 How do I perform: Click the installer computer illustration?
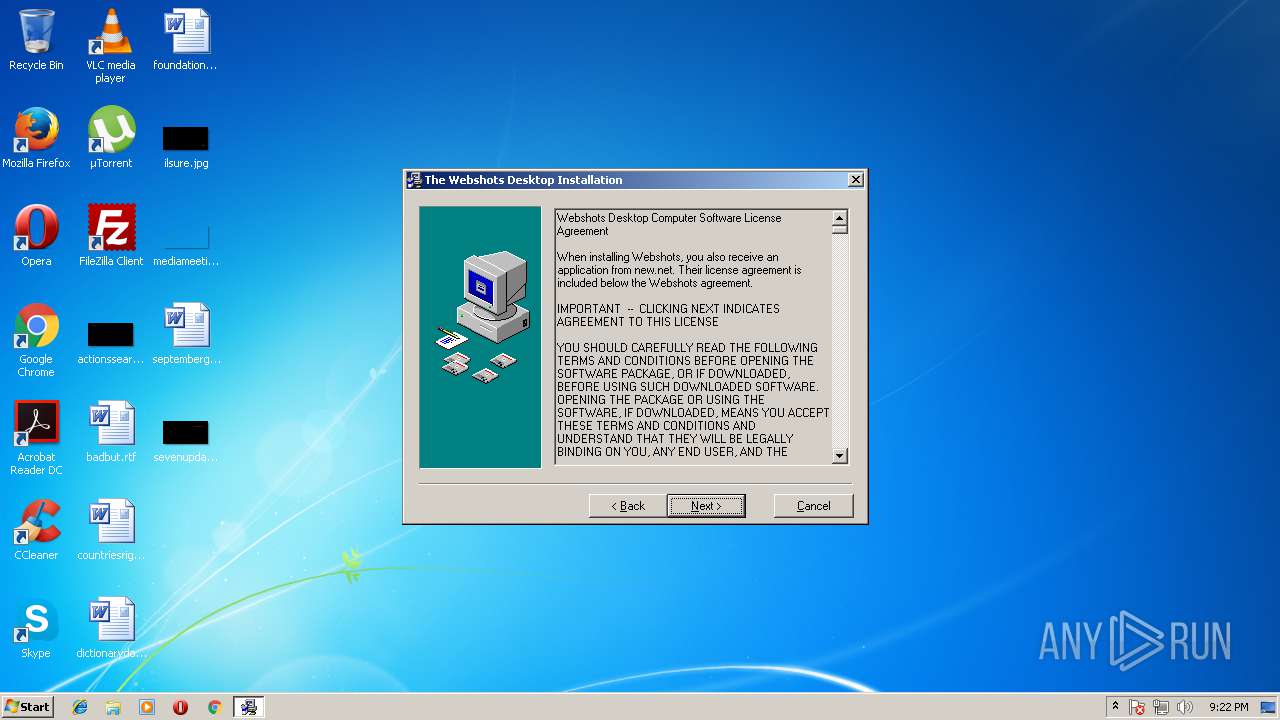(x=480, y=337)
